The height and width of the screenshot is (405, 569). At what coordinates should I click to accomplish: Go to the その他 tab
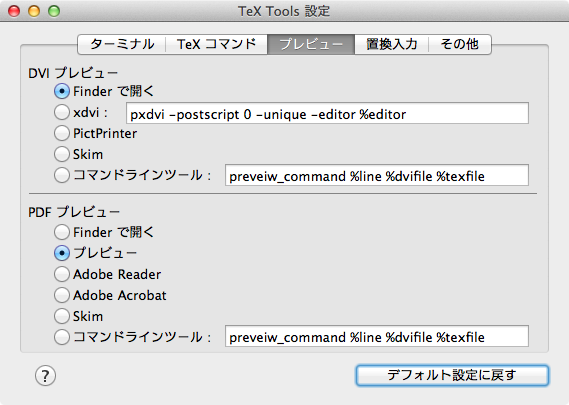(x=460, y=44)
